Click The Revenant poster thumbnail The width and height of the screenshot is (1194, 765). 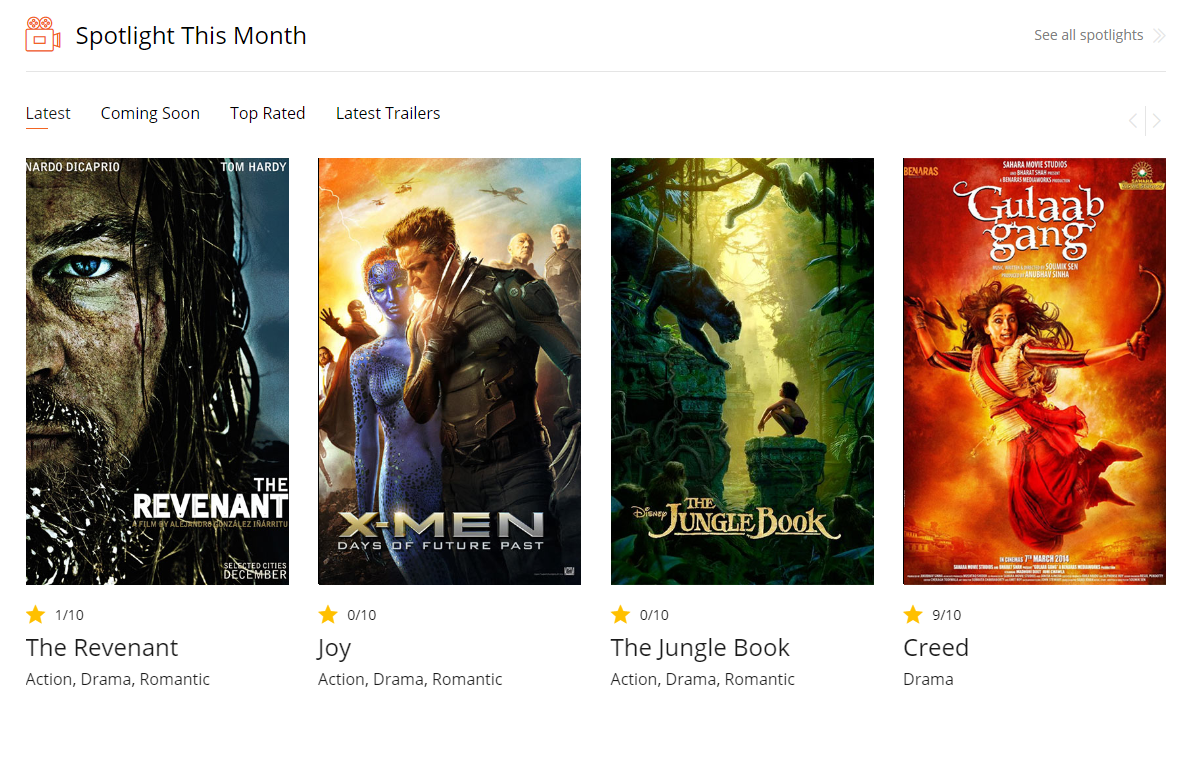pyautogui.click(x=158, y=371)
